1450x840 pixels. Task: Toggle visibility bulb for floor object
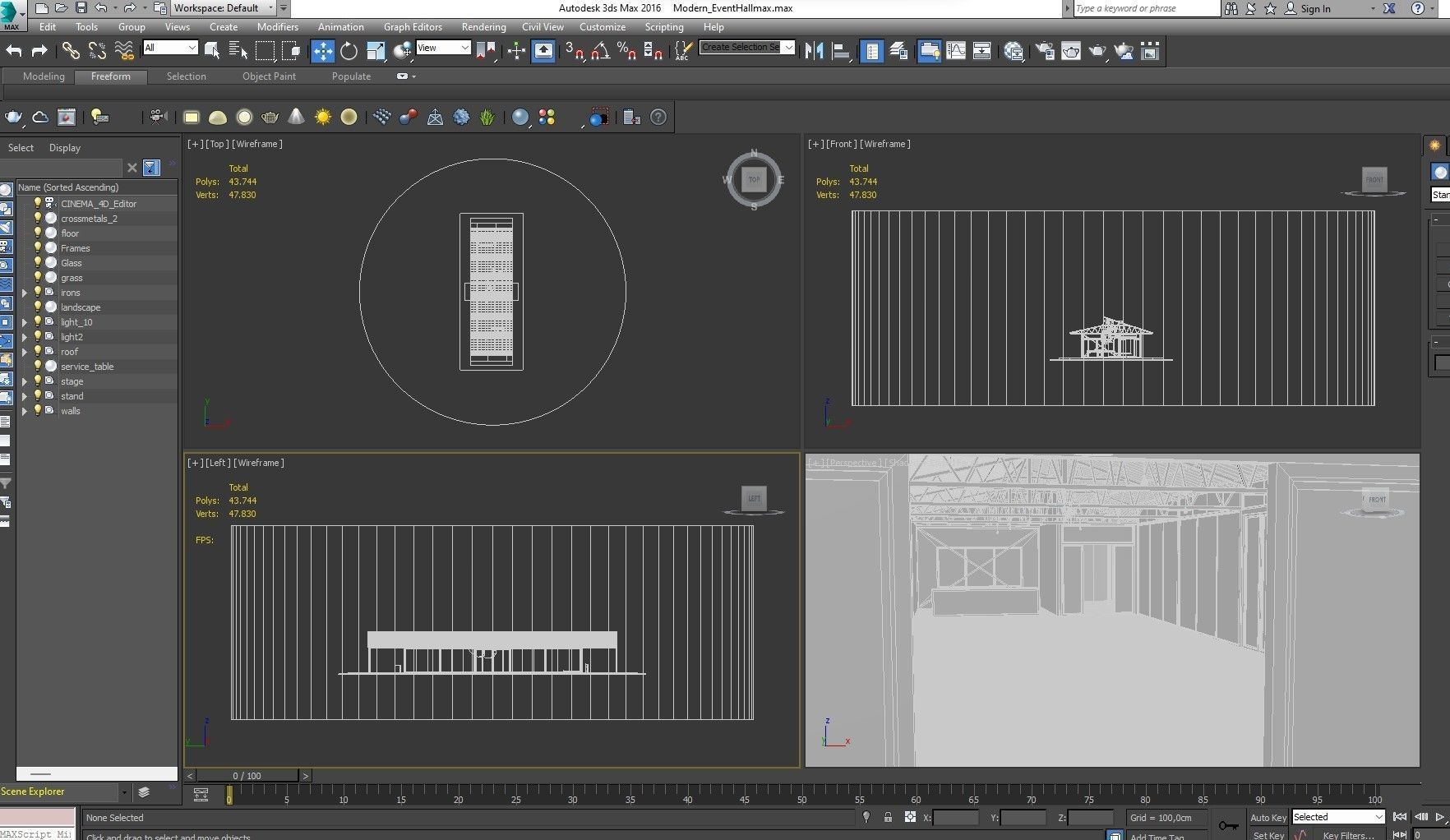pyautogui.click(x=37, y=233)
